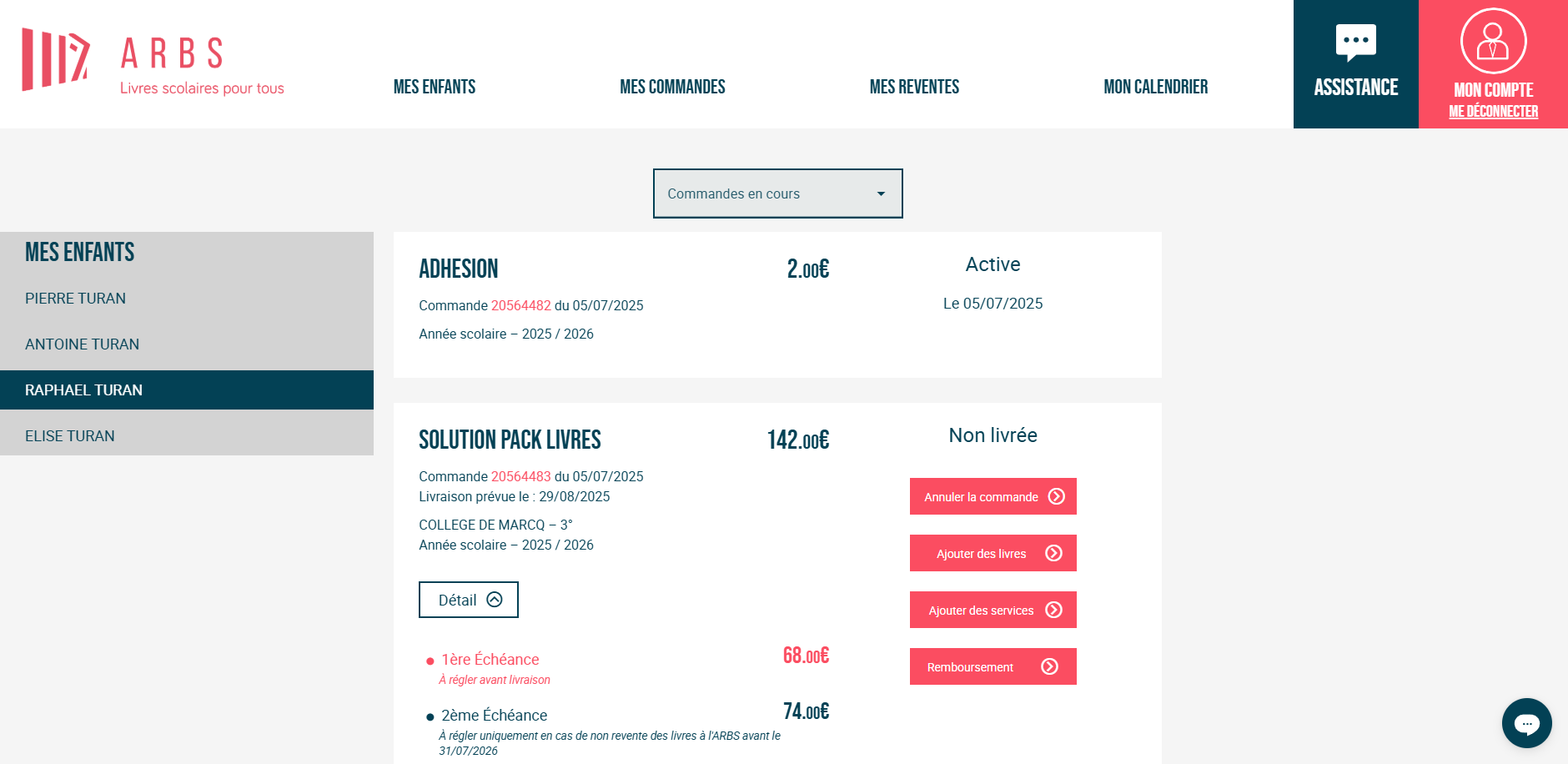Image resolution: width=1568 pixels, height=764 pixels.
Task: Navigate to Mes Reventes
Action: (914, 87)
